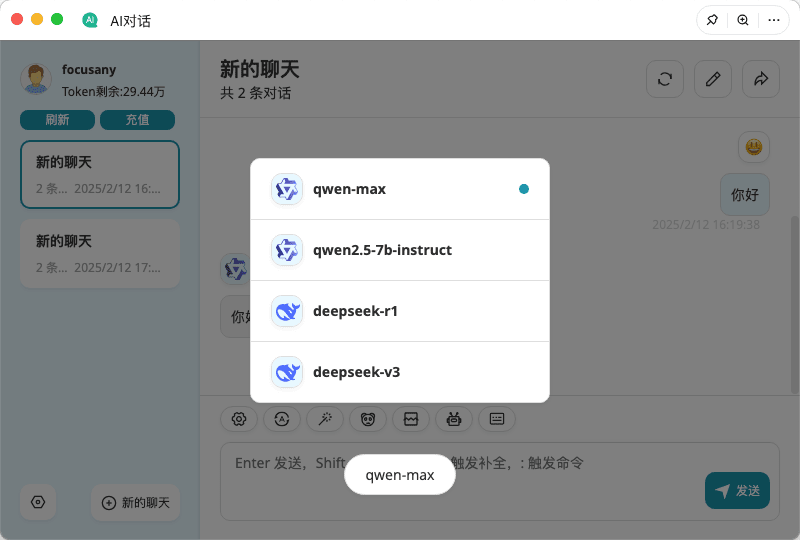Click the focusany username text
Image resolution: width=800 pixels, height=540 pixels.
point(89,69)
